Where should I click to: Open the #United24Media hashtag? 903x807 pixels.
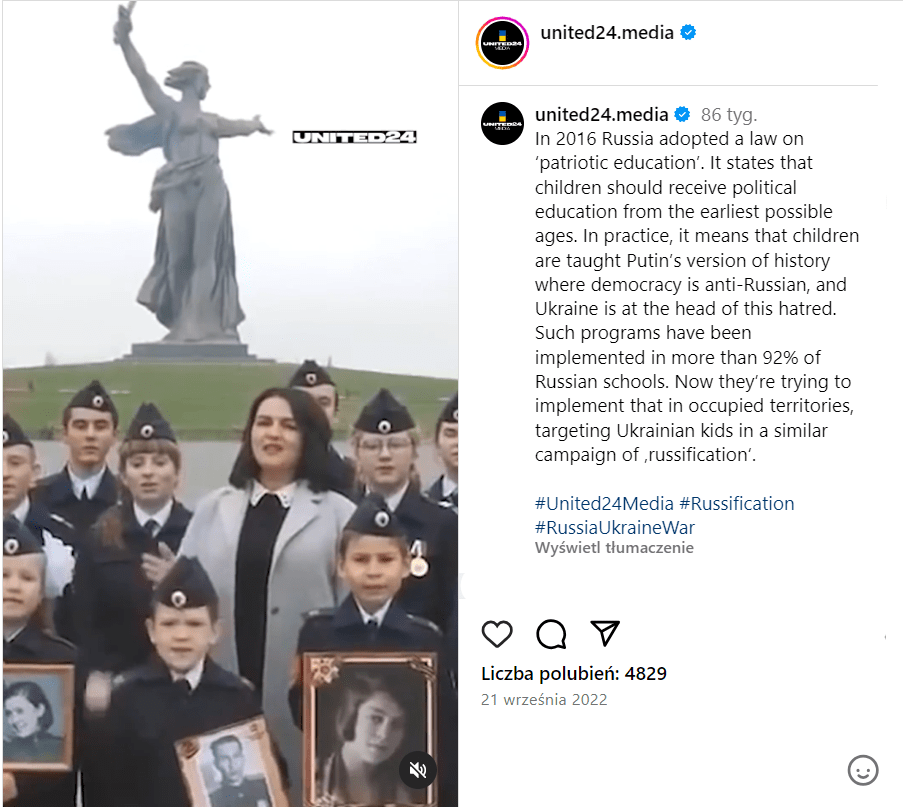604,503
